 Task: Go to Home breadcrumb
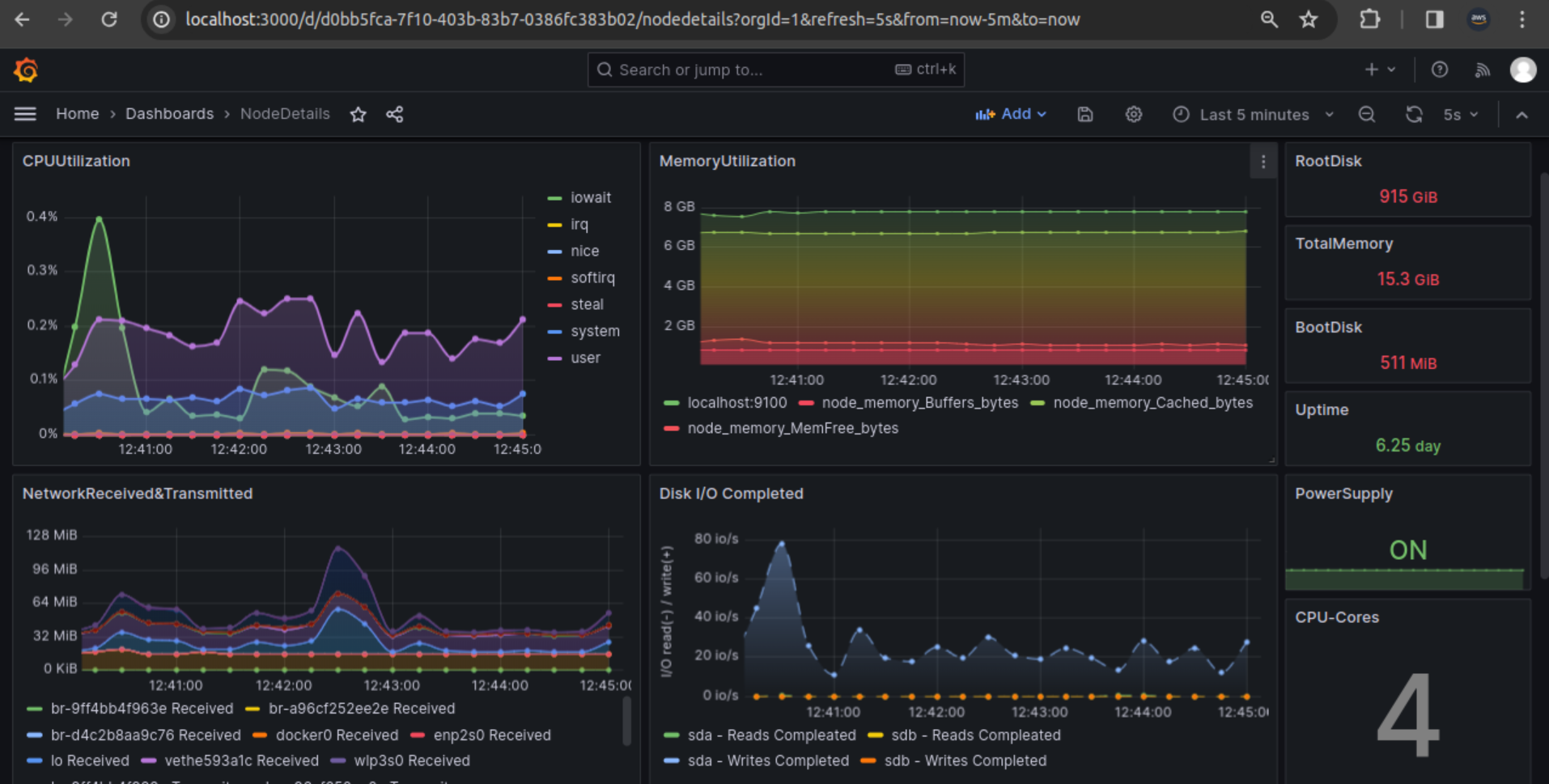click(77, 114)
